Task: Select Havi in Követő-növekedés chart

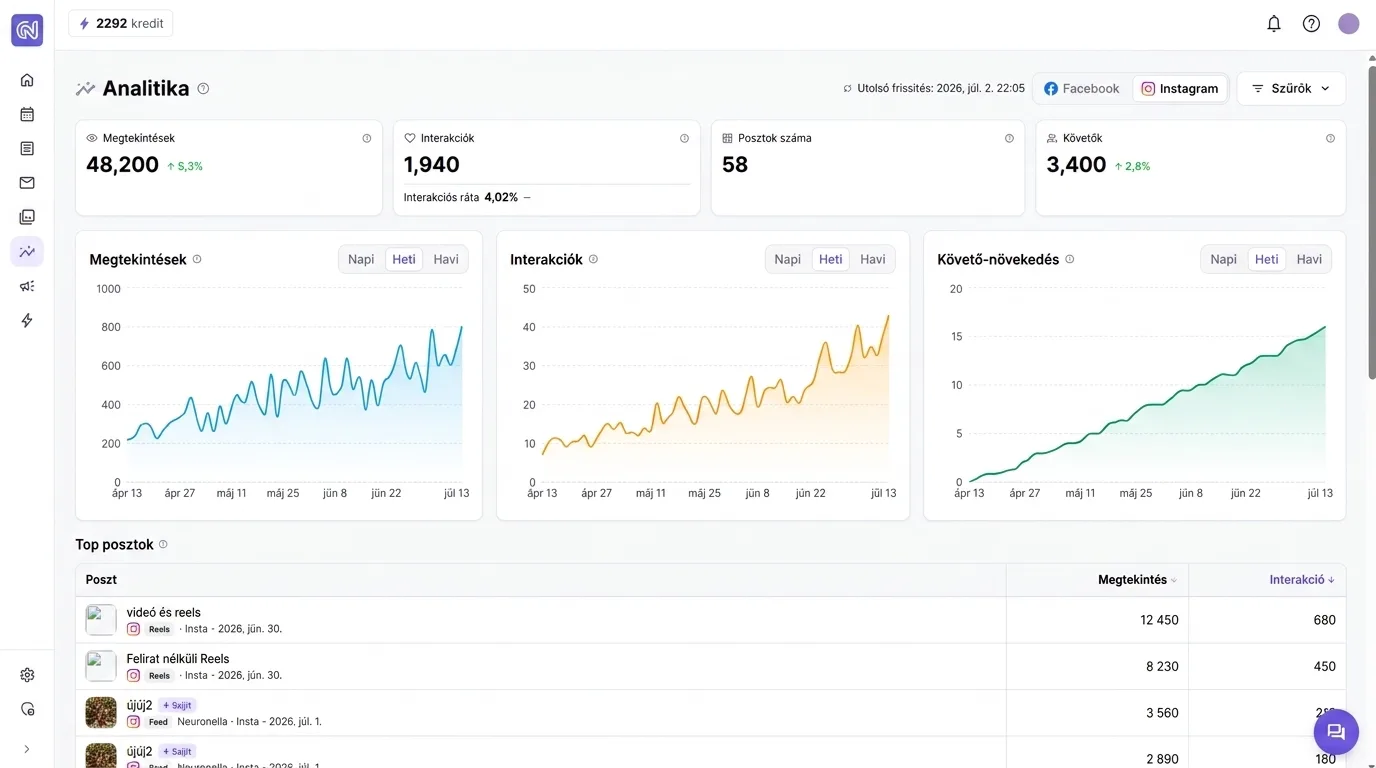Action: pos(1309,259)
